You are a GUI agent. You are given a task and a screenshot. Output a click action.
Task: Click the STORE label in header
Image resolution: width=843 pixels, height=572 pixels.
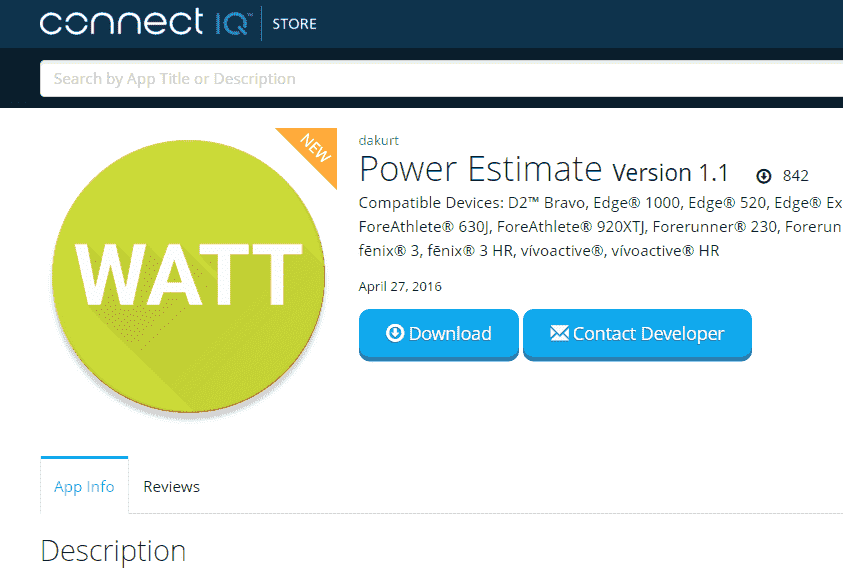pyautogui.click(x=294, y=23)
